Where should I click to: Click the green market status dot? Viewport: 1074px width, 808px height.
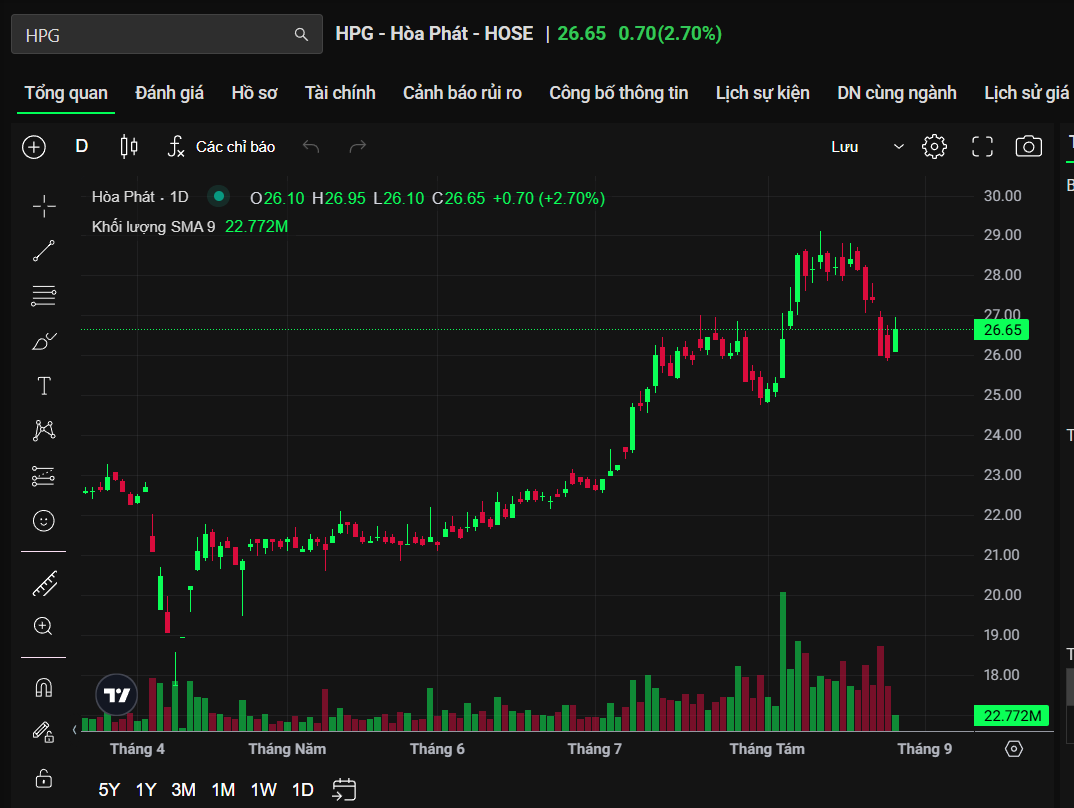[x=218, y=197]
